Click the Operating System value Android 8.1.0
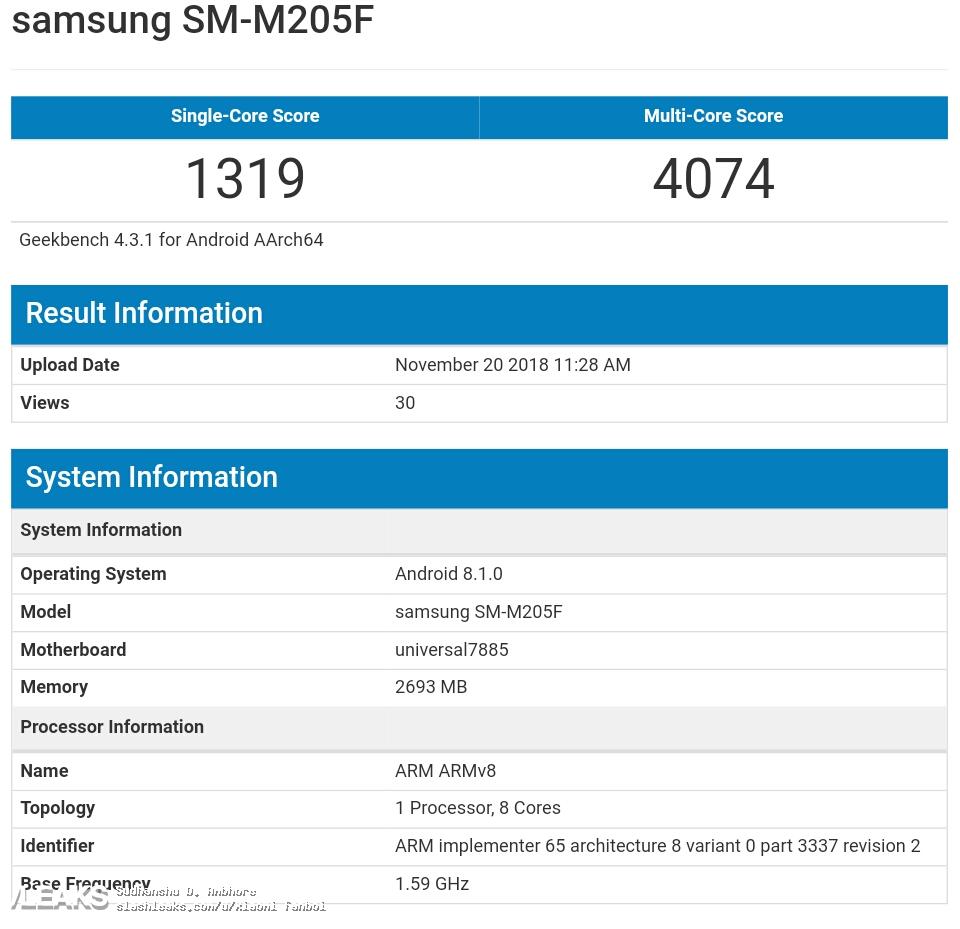The height and width of the screenshot is (929, 960). click(x=448, y=574)
